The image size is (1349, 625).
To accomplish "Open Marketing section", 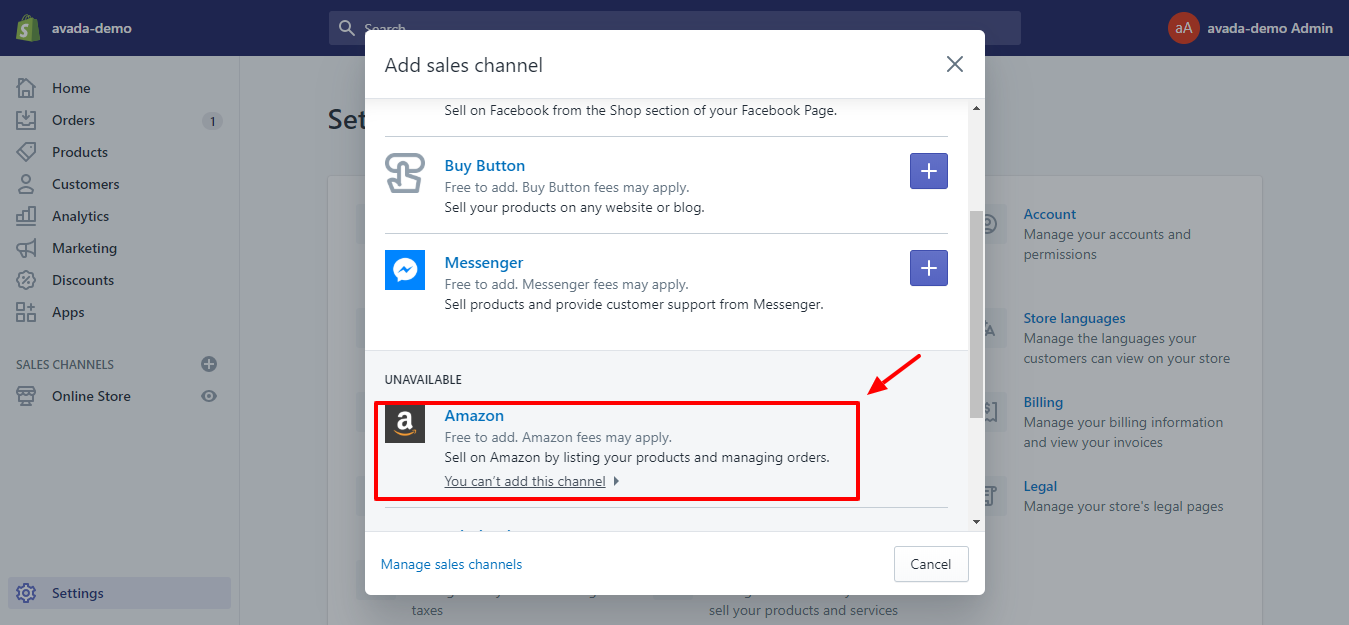I will [x=84, y=248].
